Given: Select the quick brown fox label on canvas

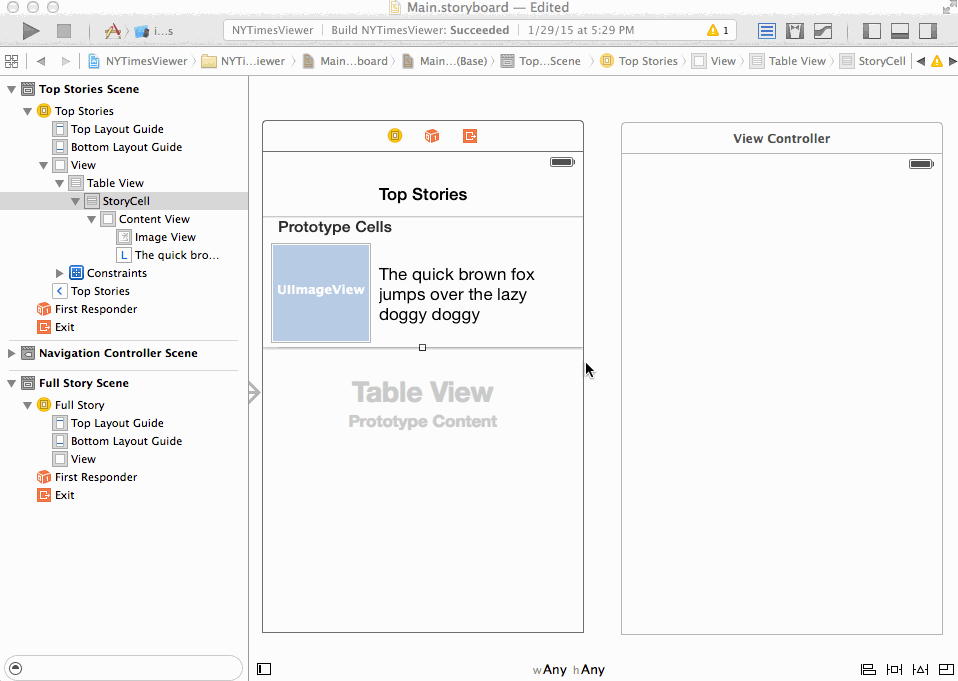Looking at the screenshot, I should 457,294.
